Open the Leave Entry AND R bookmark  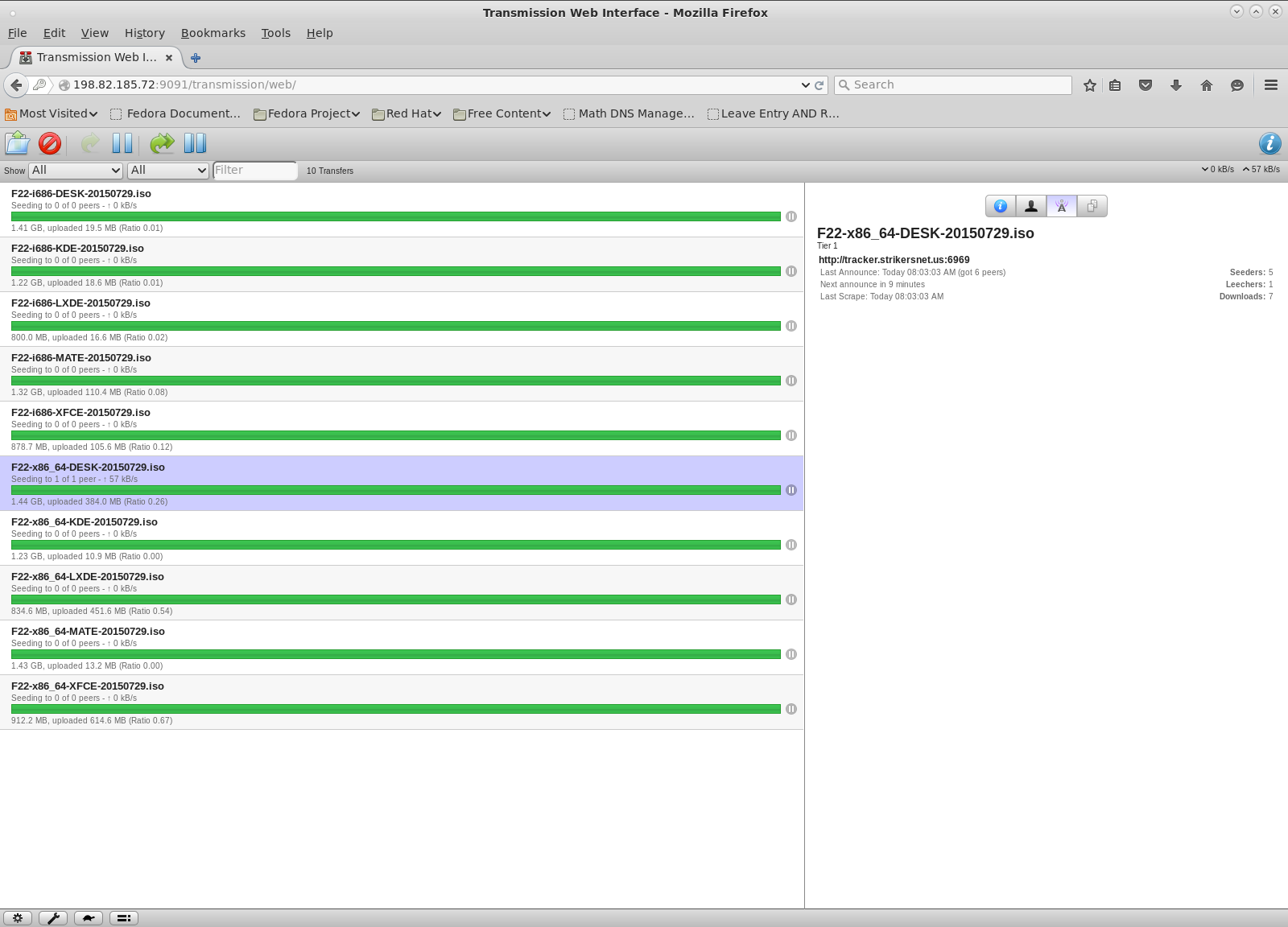tap(773, 113)
